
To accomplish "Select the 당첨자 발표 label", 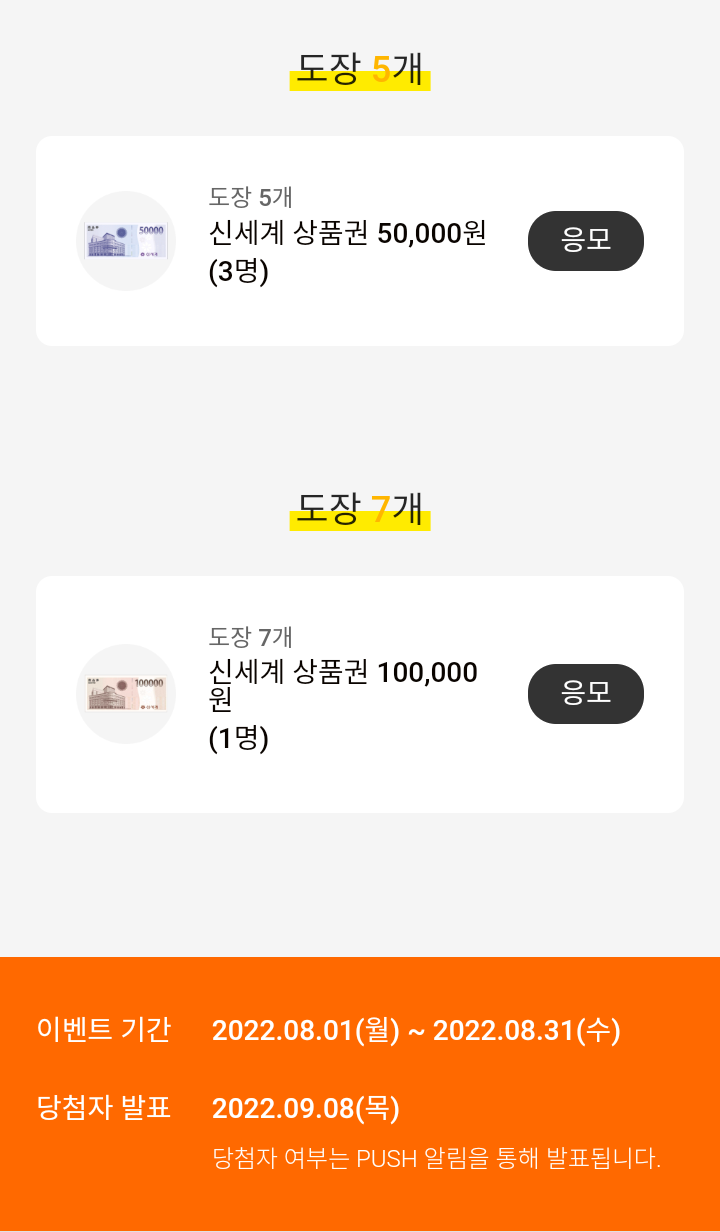I will (104, 1107).
